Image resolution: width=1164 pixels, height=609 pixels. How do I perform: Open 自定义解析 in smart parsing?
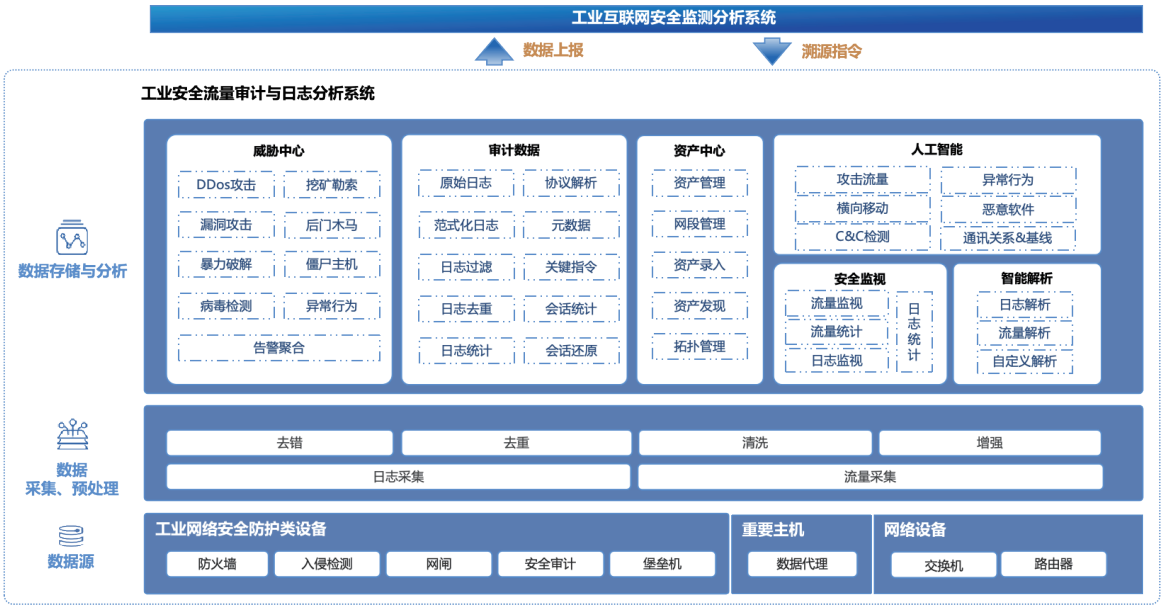(x=1024, y=361)
